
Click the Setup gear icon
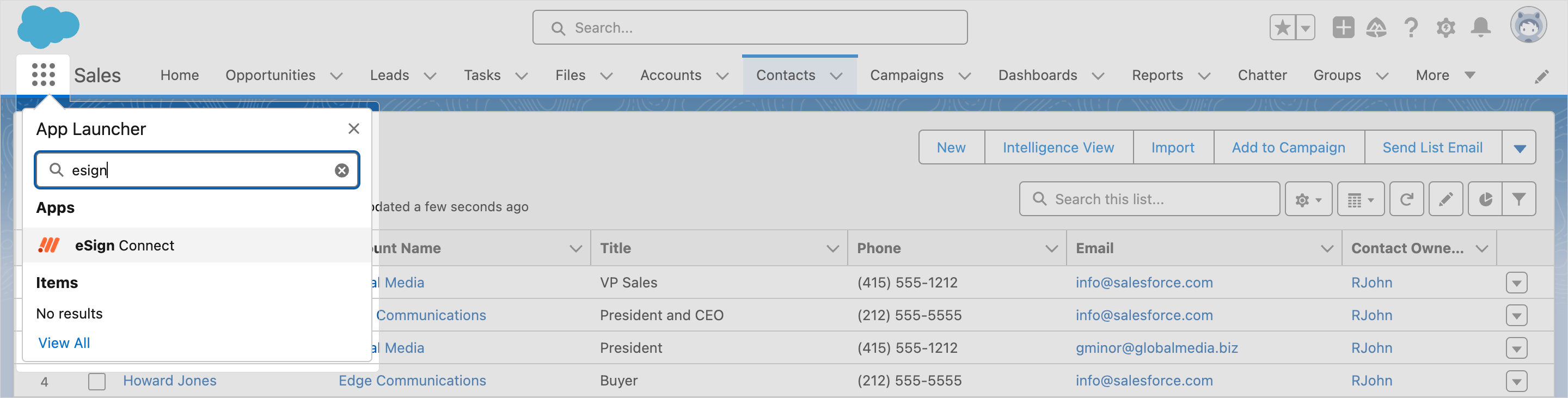coord(1446,27)
